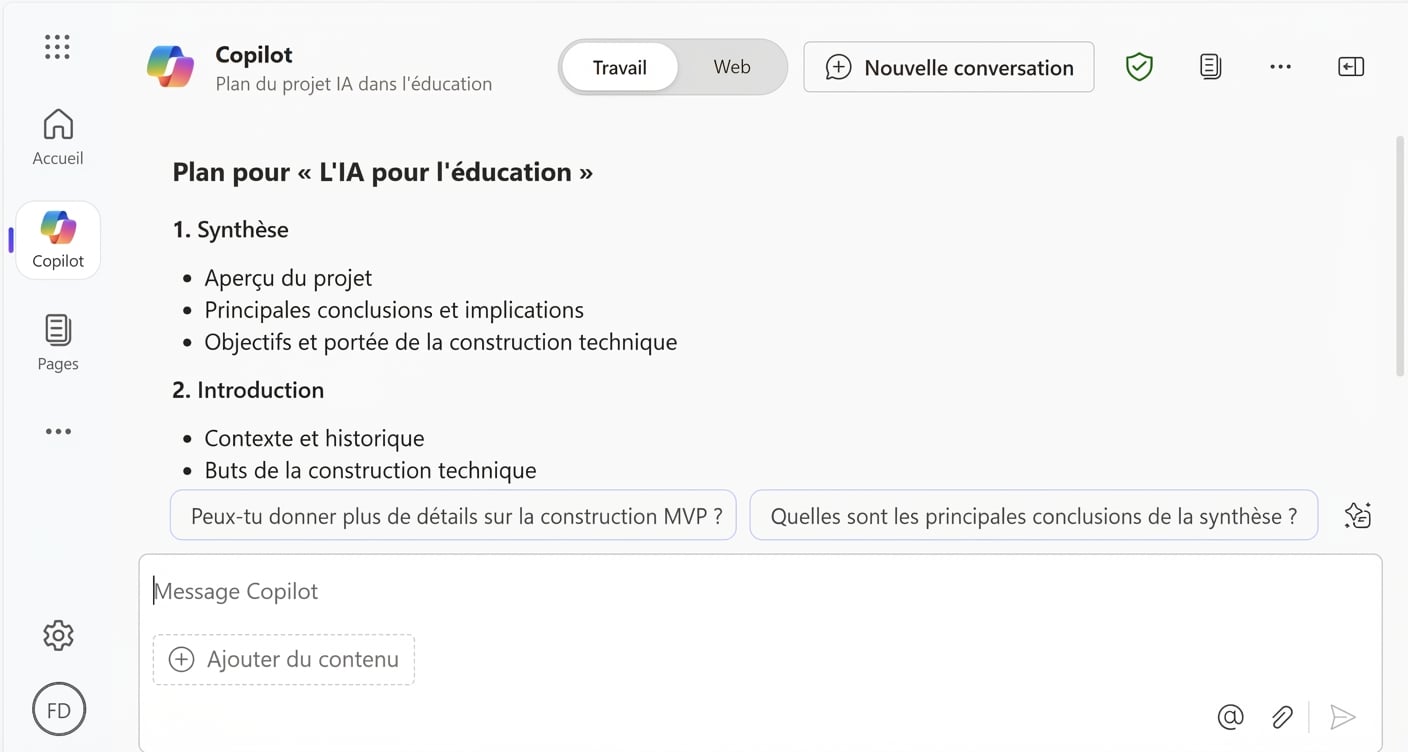1408x752 pixels.
Task: Start a Nouvelle conversation
Action: pos(948,67)
